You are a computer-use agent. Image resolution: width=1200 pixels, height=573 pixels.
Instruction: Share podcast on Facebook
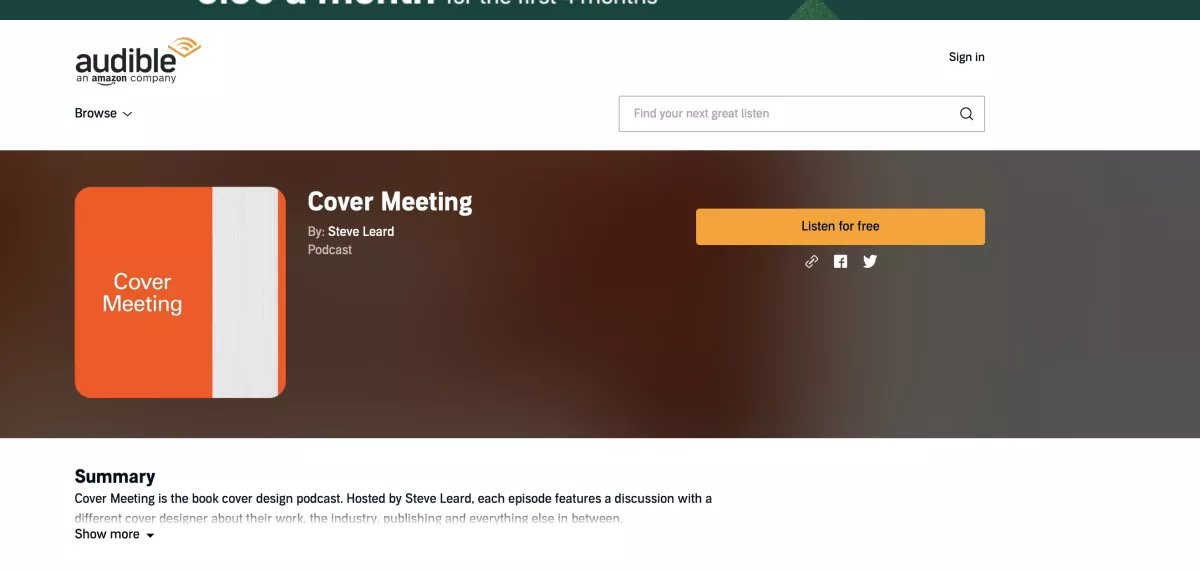coord(841,261)
